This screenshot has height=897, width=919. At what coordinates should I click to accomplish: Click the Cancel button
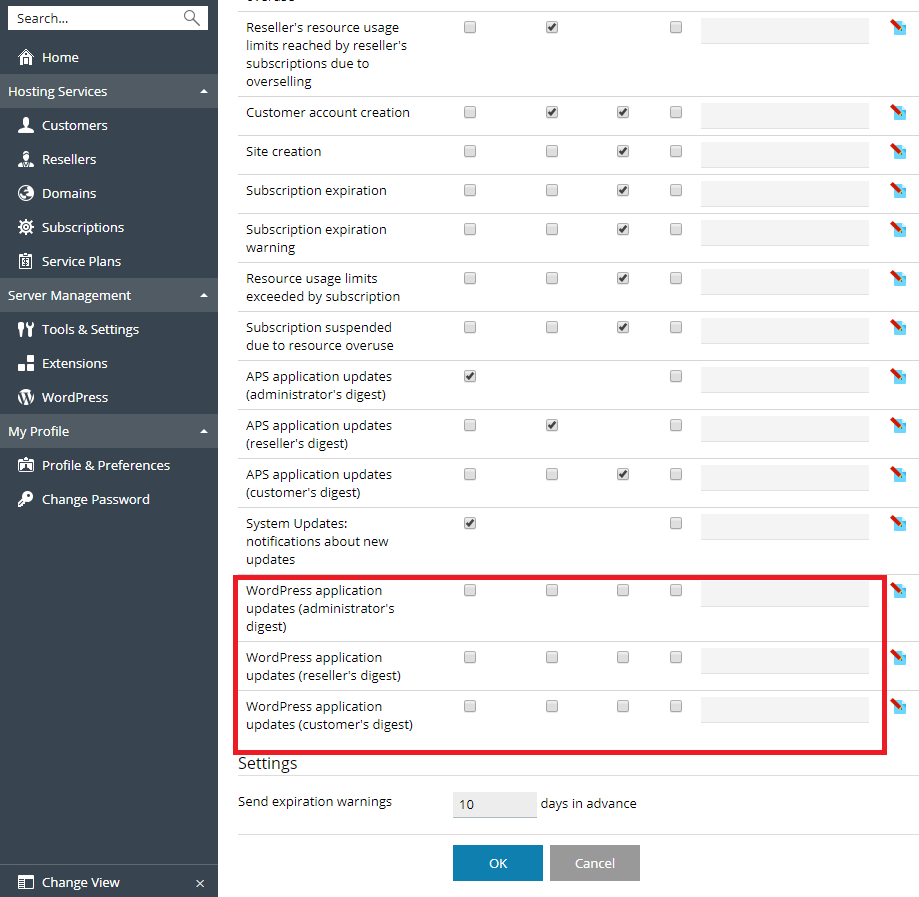coord(594,863)
